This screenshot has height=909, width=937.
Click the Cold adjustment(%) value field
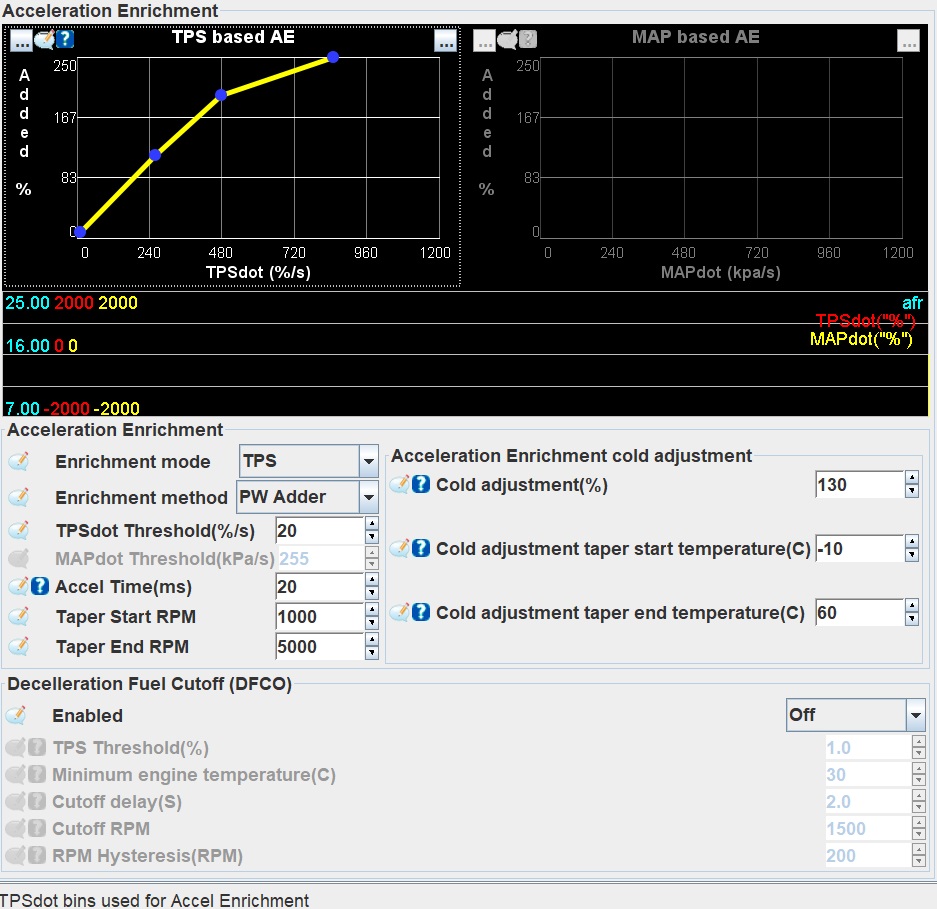coord(859,485)
